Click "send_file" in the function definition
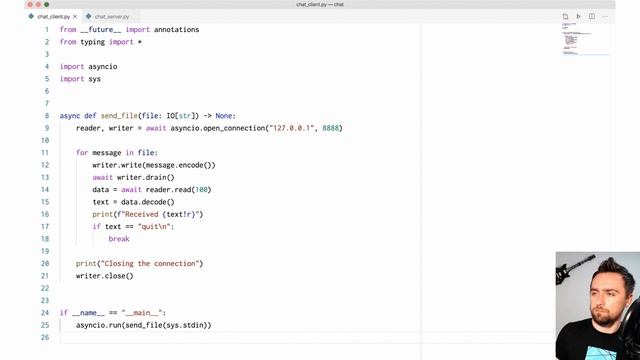Image resolution: width=640 pixels, height=360 pixels. (x=119, y=116)
